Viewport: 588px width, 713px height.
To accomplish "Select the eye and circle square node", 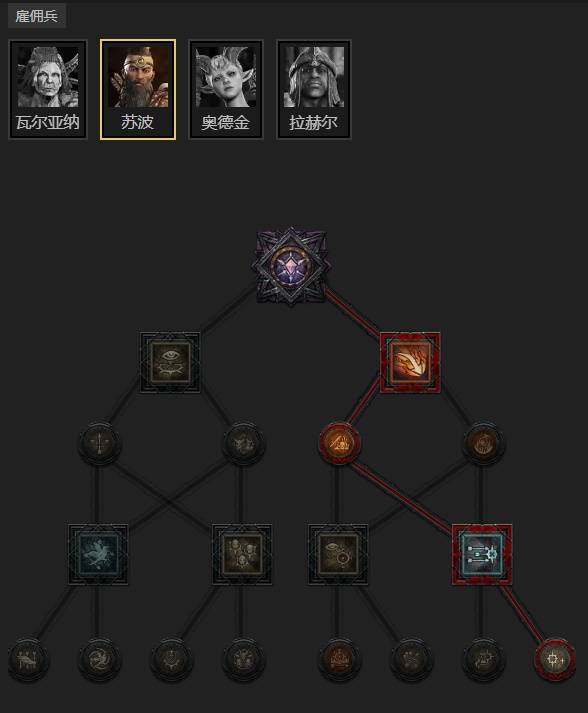I will coord(338,554).
